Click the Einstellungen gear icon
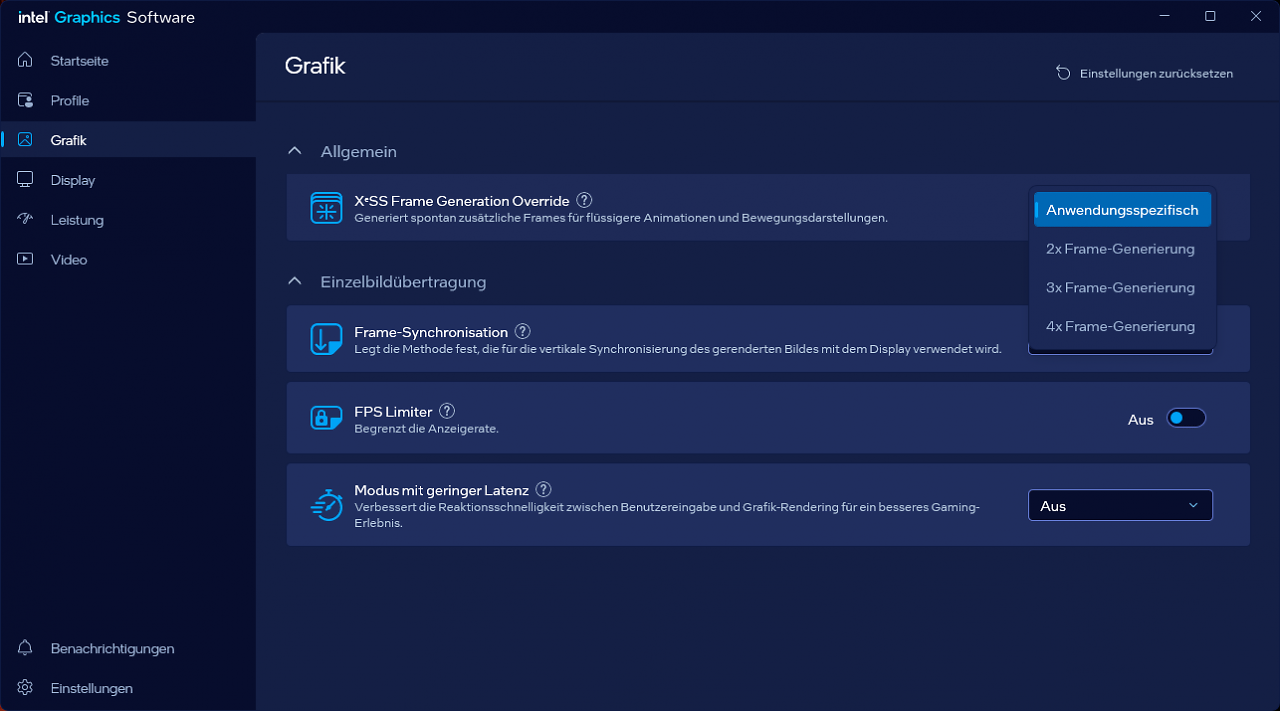The height and width of the screenshot is (711, 1280). pos(25,688)
